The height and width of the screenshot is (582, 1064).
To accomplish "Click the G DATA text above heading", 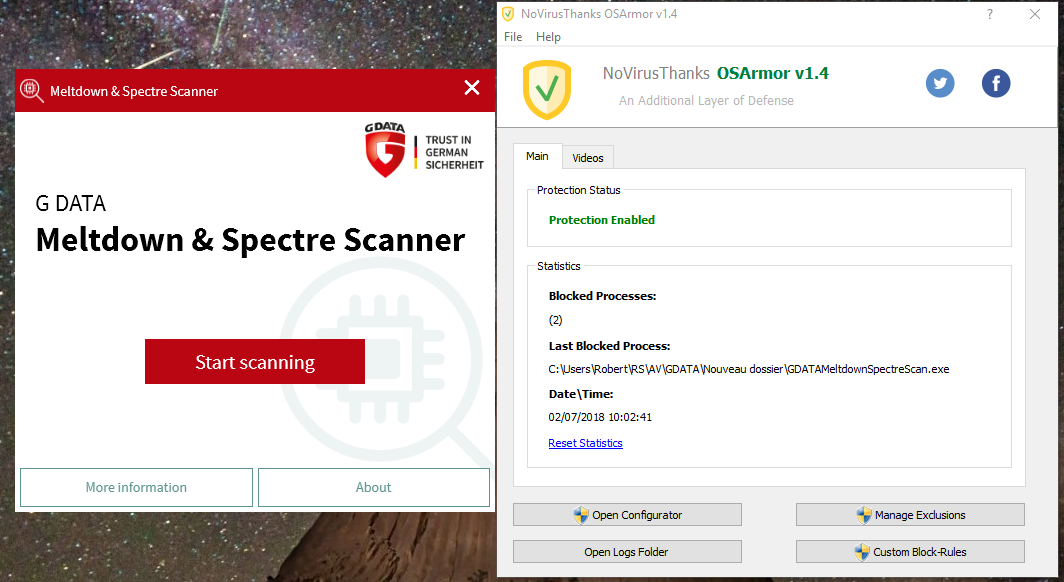I will click(71, 203).
